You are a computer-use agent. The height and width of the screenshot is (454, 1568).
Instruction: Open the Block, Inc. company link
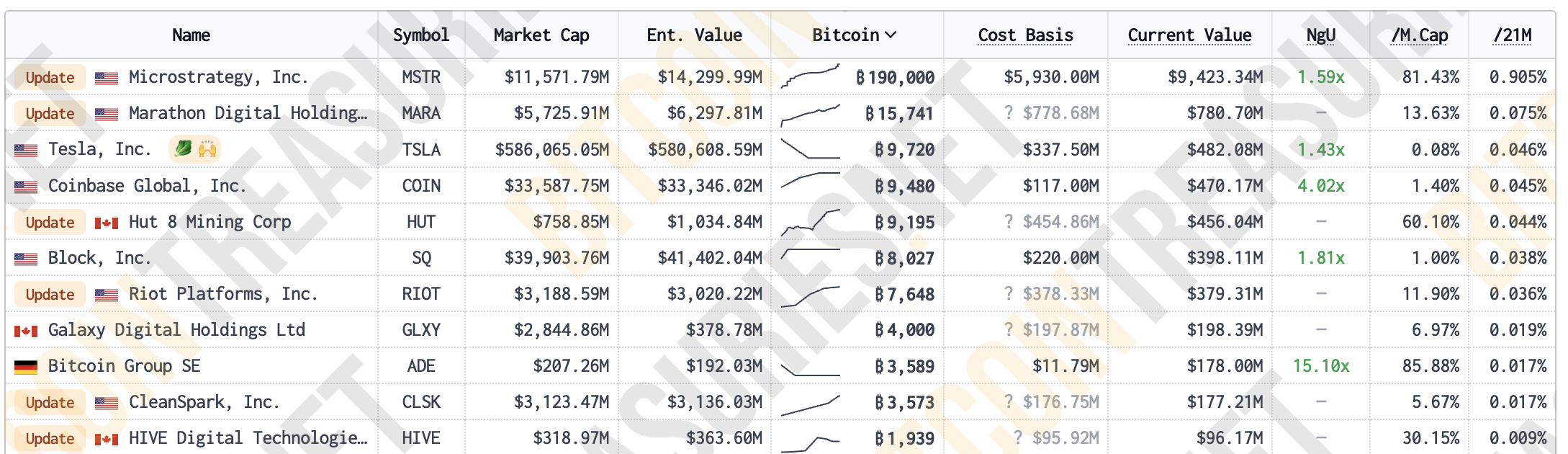[x=99, y=258]
